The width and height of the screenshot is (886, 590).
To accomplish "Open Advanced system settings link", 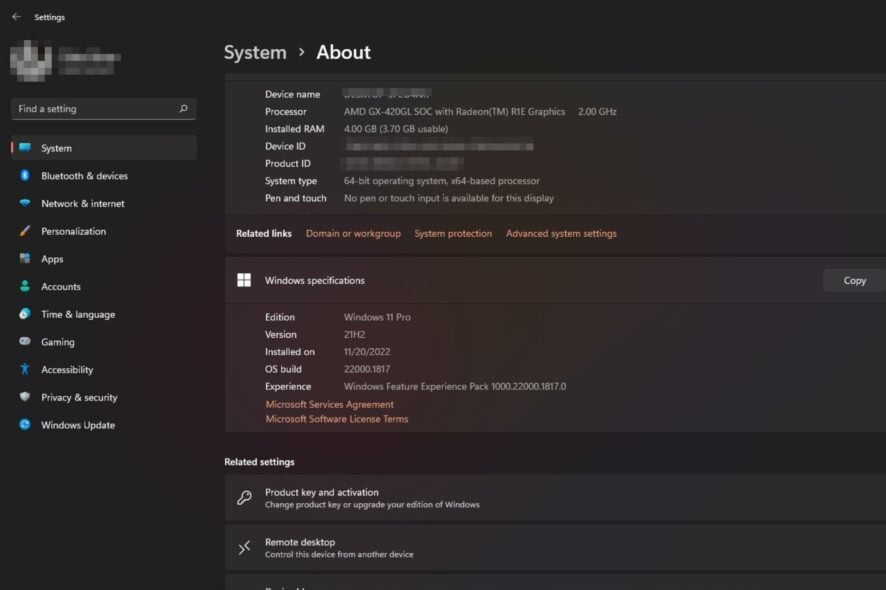I will click(561, 233).
